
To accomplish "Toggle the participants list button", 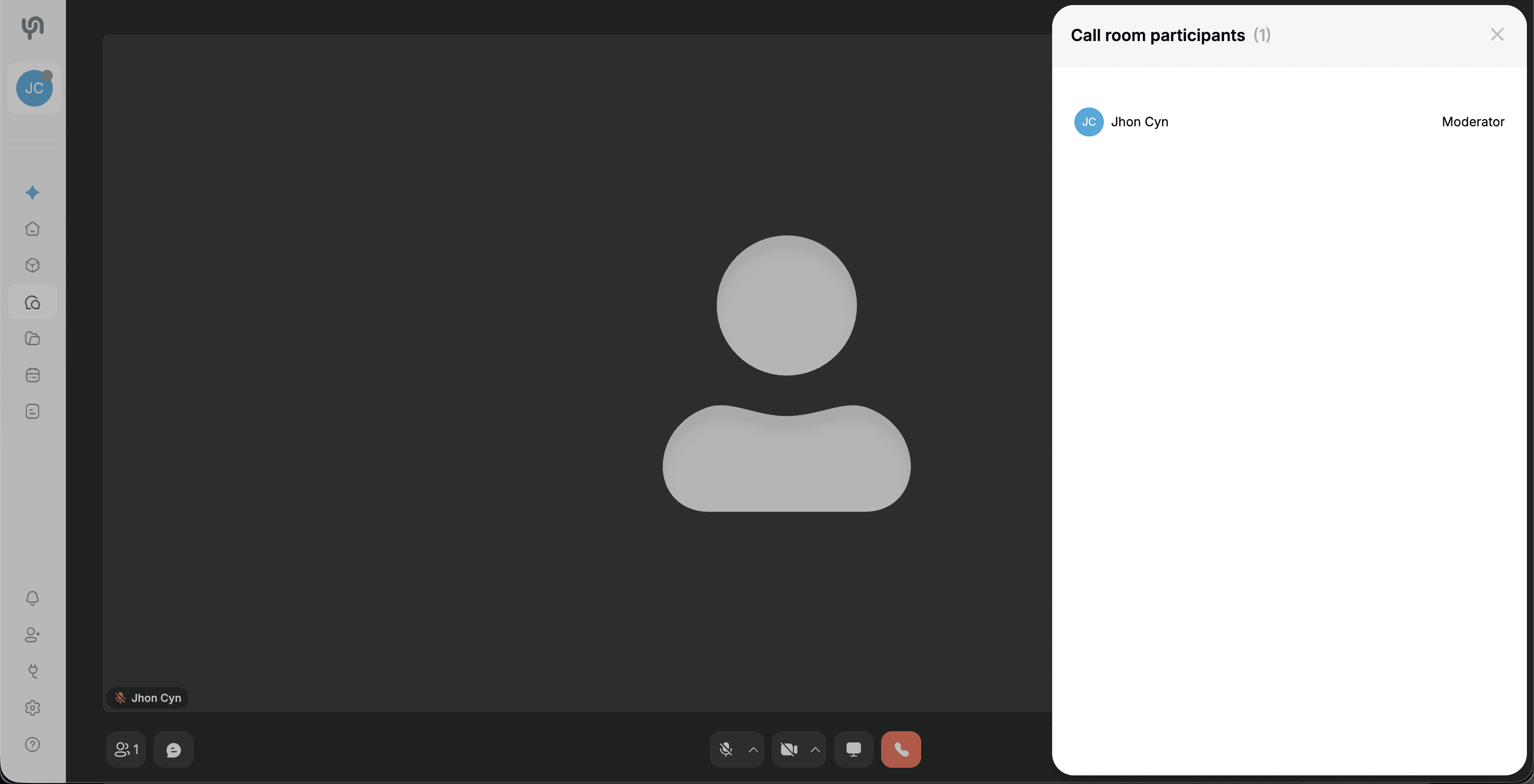I will (126, 750).
